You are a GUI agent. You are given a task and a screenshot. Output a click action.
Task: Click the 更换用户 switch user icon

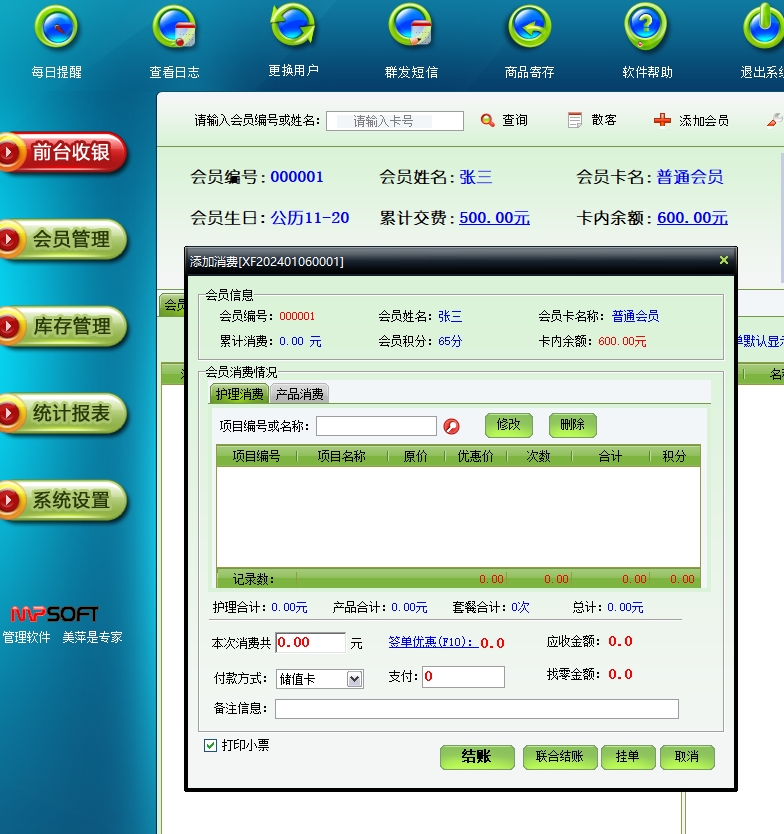coord(293,27)
